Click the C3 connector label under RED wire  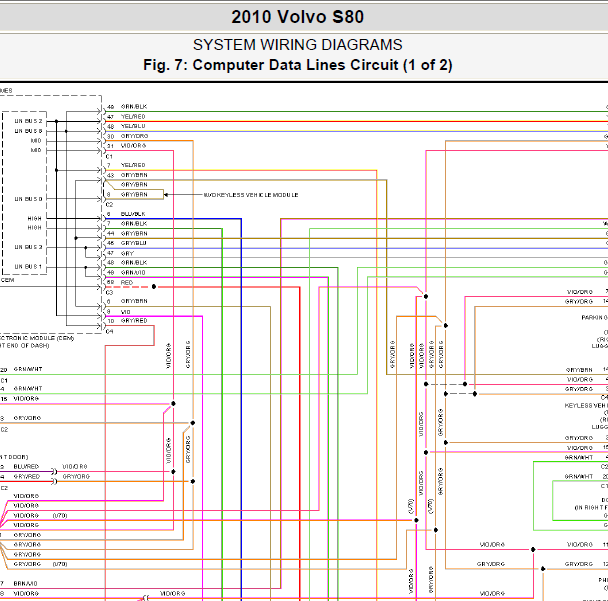click(109, 292)
